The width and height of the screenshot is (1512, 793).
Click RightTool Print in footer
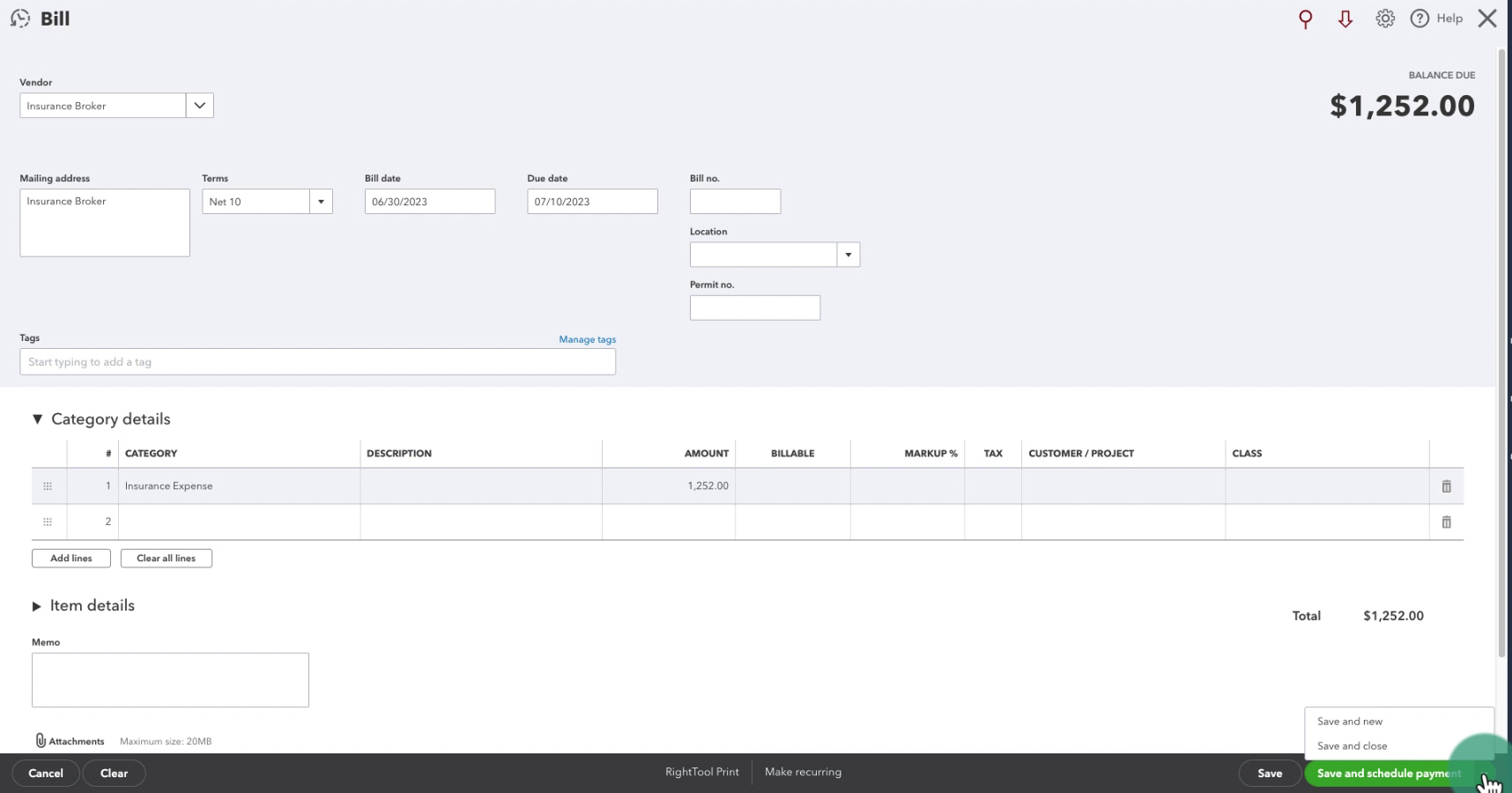[x=702, y=772]
